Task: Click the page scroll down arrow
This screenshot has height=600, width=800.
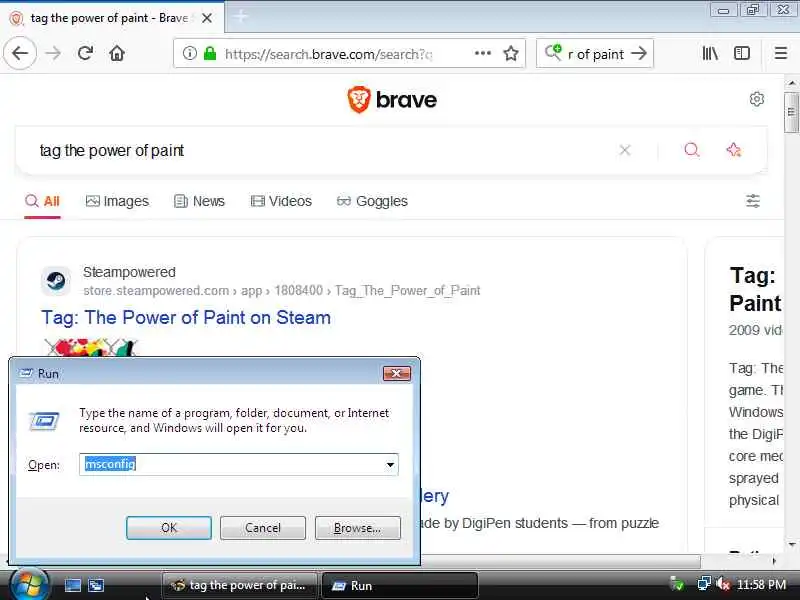Action: (x=791, y=544)
